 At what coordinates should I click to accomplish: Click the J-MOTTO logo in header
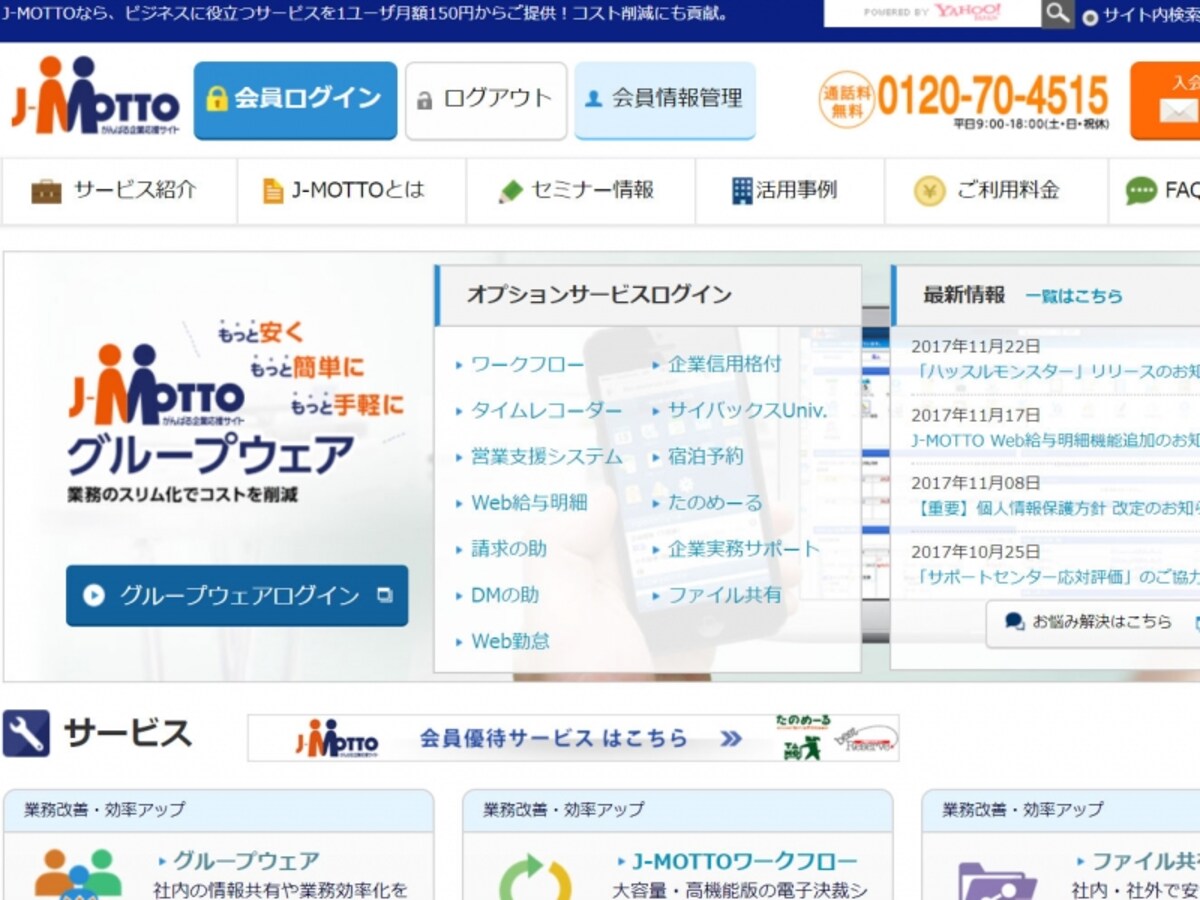tap(95, 96)
